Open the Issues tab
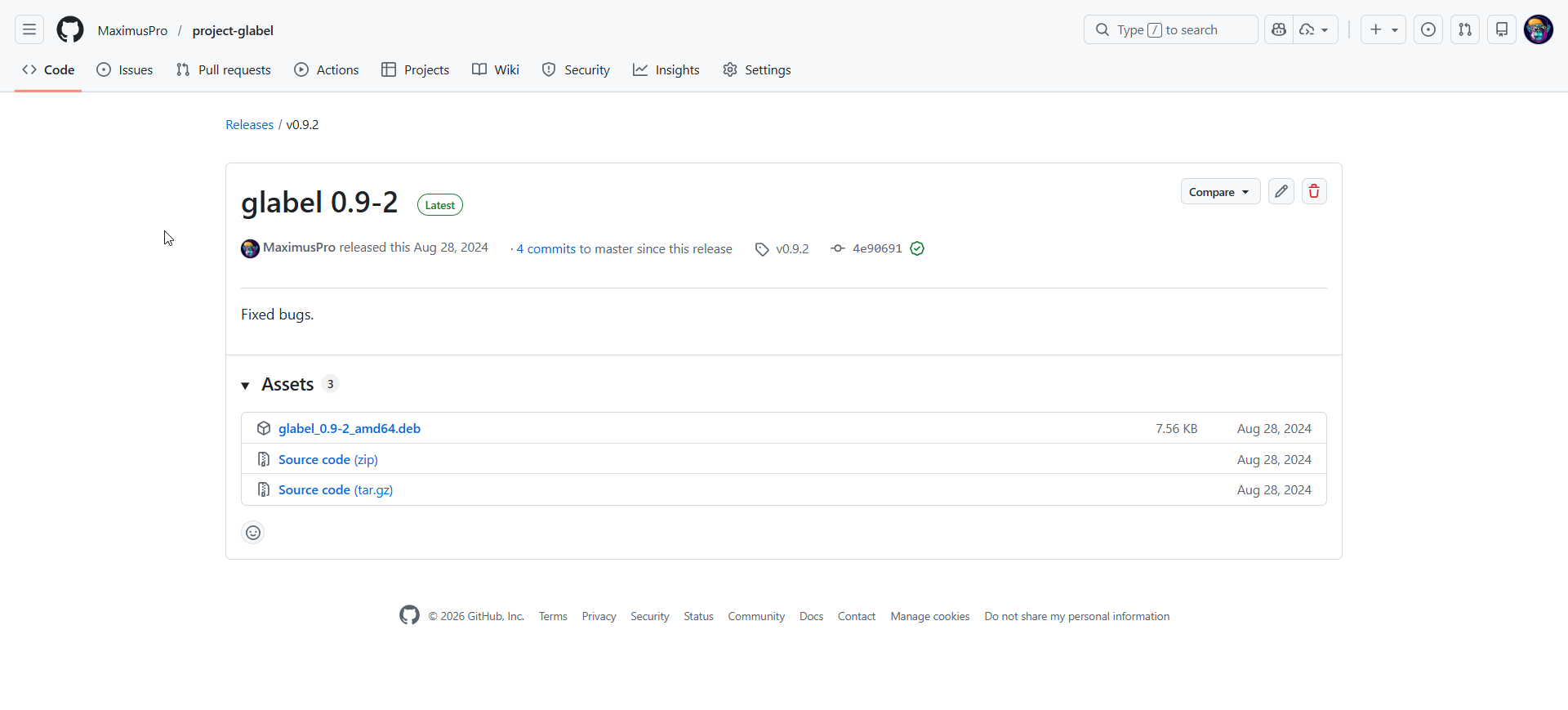This screenshot has height=710, width=1568. [125, 70]
